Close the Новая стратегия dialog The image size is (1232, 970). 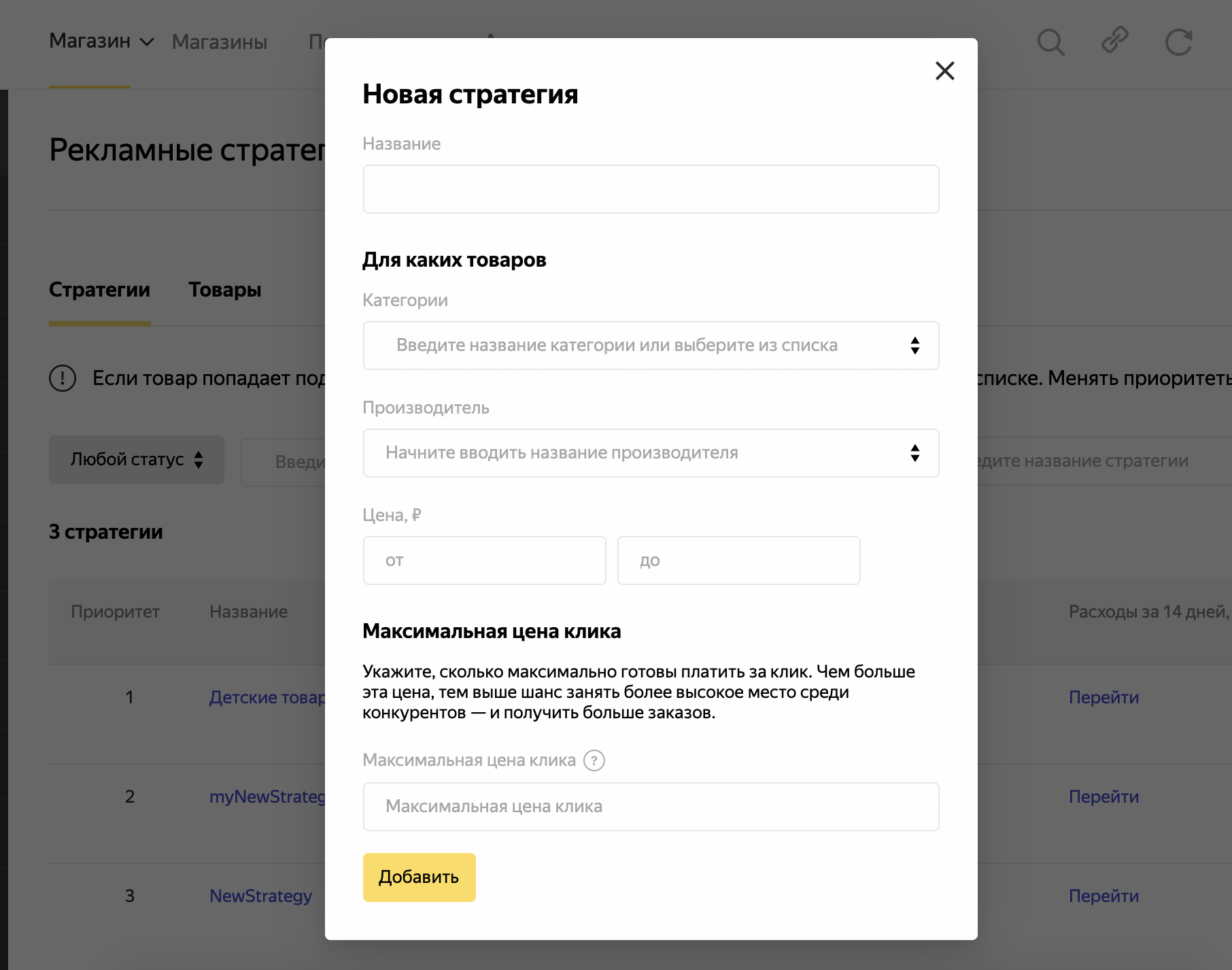[944, 71]
